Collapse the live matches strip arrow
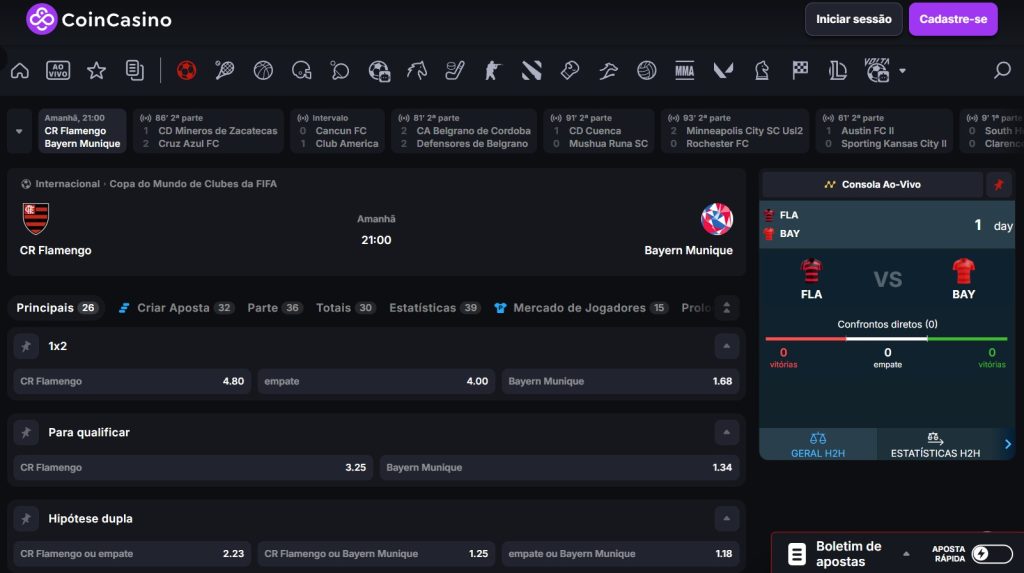 click(x=19, y=131)
